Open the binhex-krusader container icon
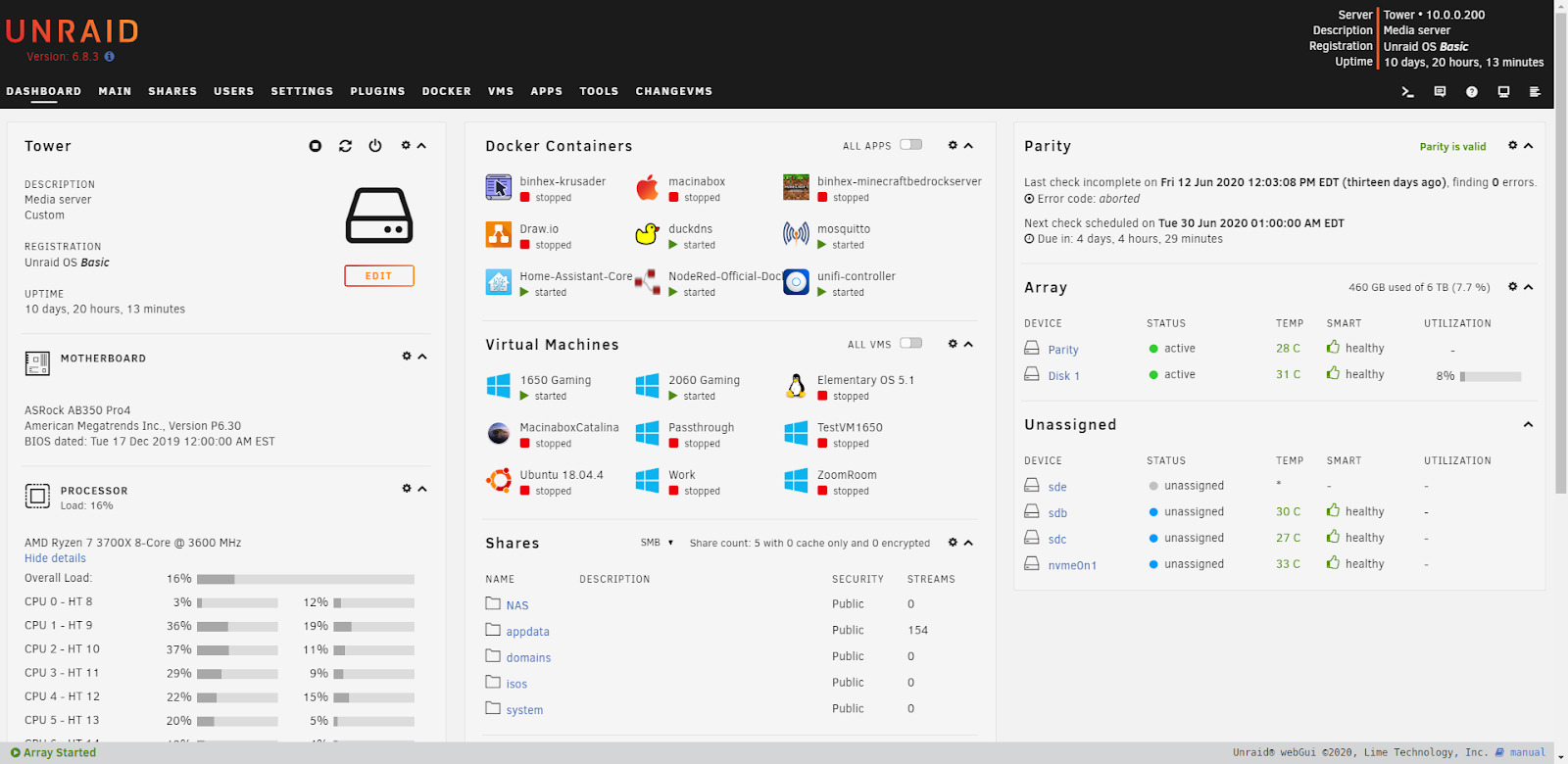 [x=499, y=186]
